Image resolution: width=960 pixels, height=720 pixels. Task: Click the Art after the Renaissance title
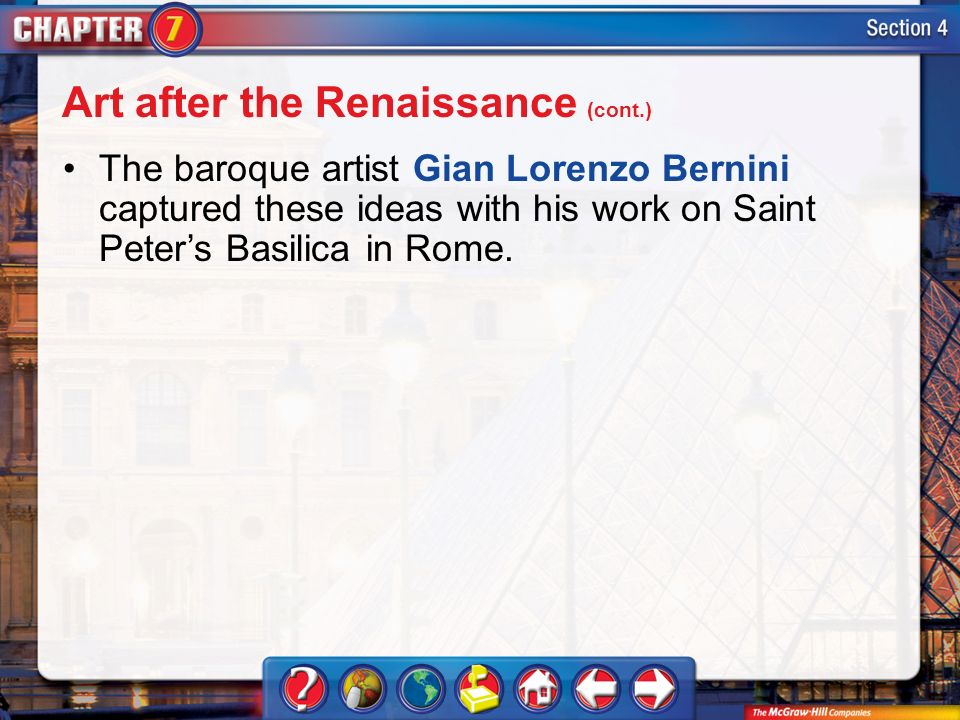(319, 102)
